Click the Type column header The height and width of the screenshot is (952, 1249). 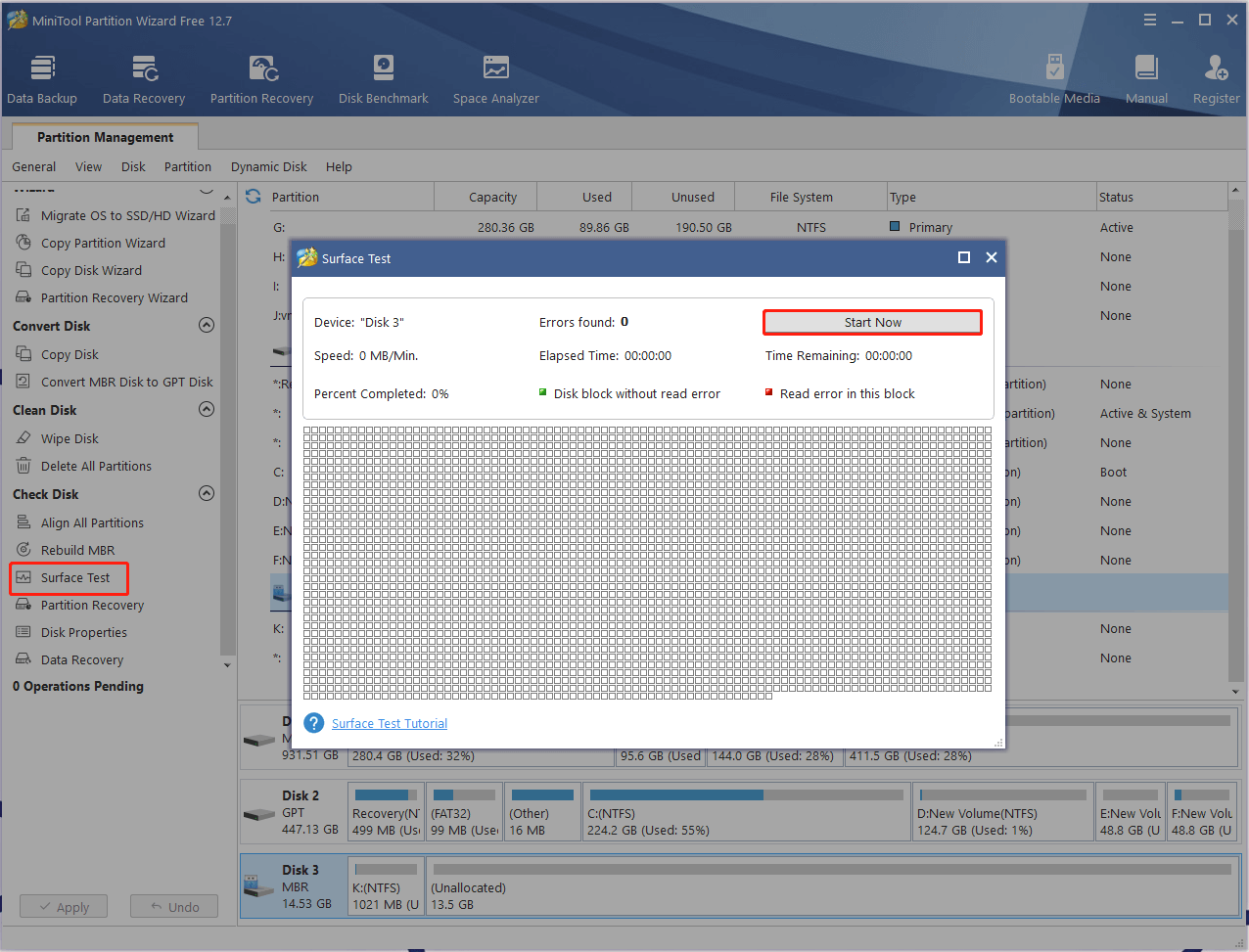coord(992,197)
